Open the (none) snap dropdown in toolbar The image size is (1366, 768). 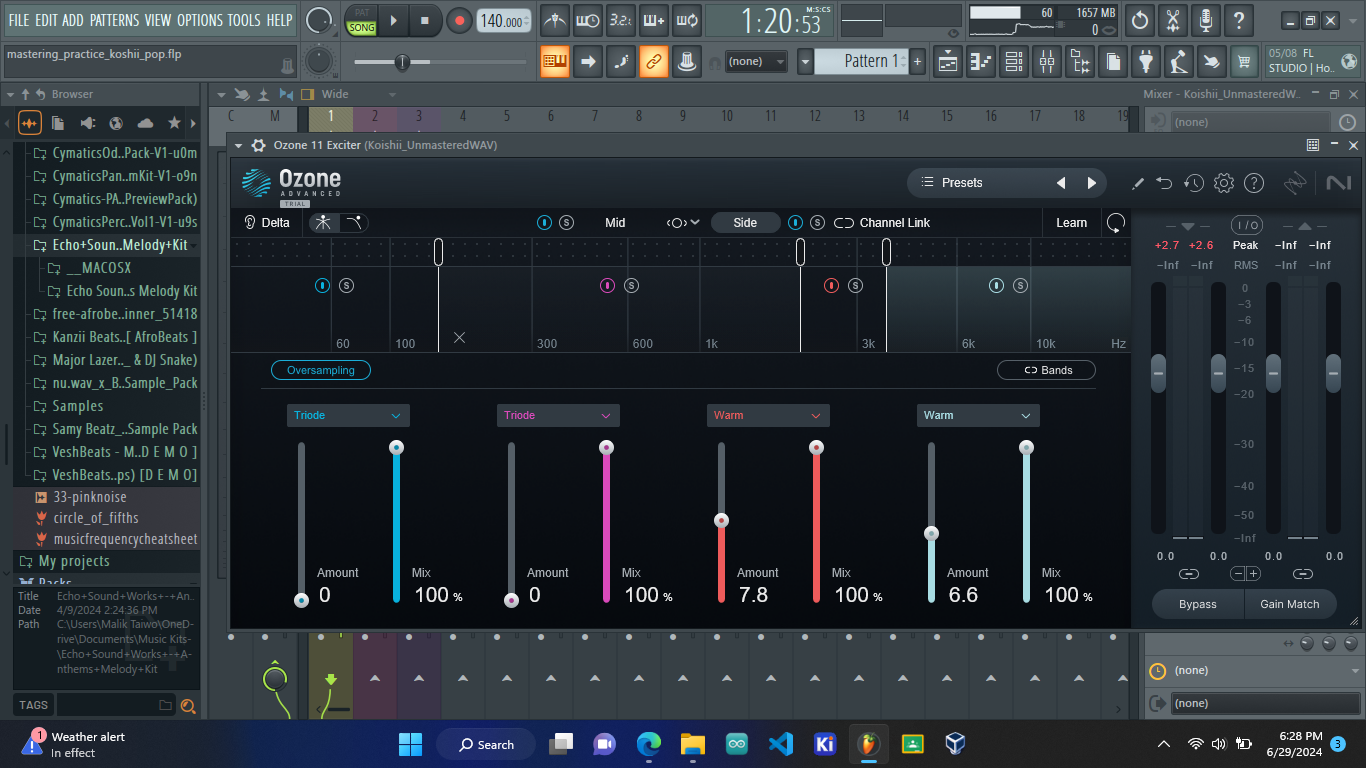[x=755, y=62]
